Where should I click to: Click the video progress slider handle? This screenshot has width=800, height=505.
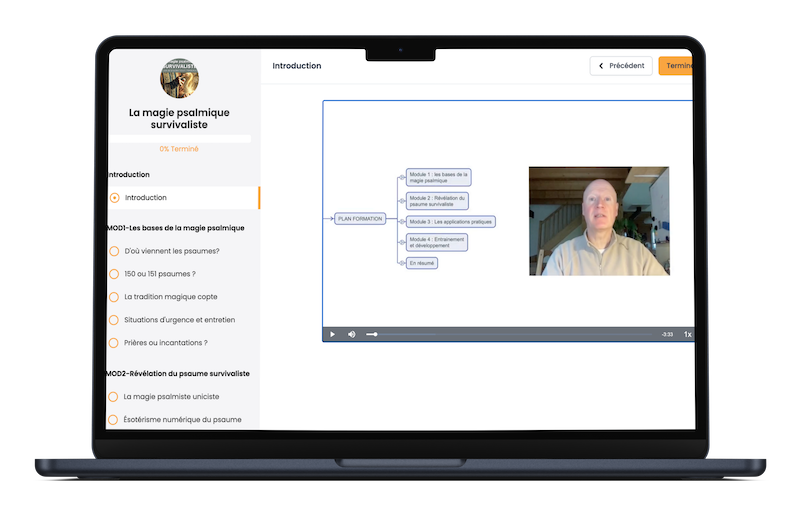point(375,334)
